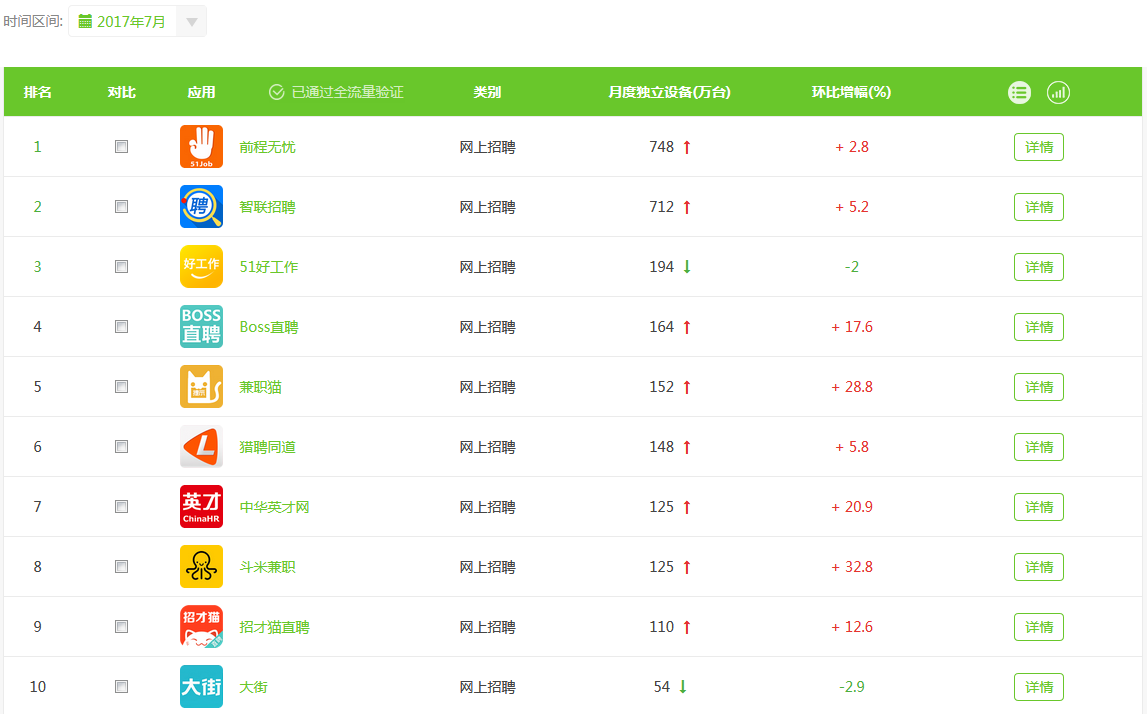Image resolution: width=1147 pixels, height=714 pixels.
Task: Open 详情 for 前程无忧
Action: coord(1039,147)
